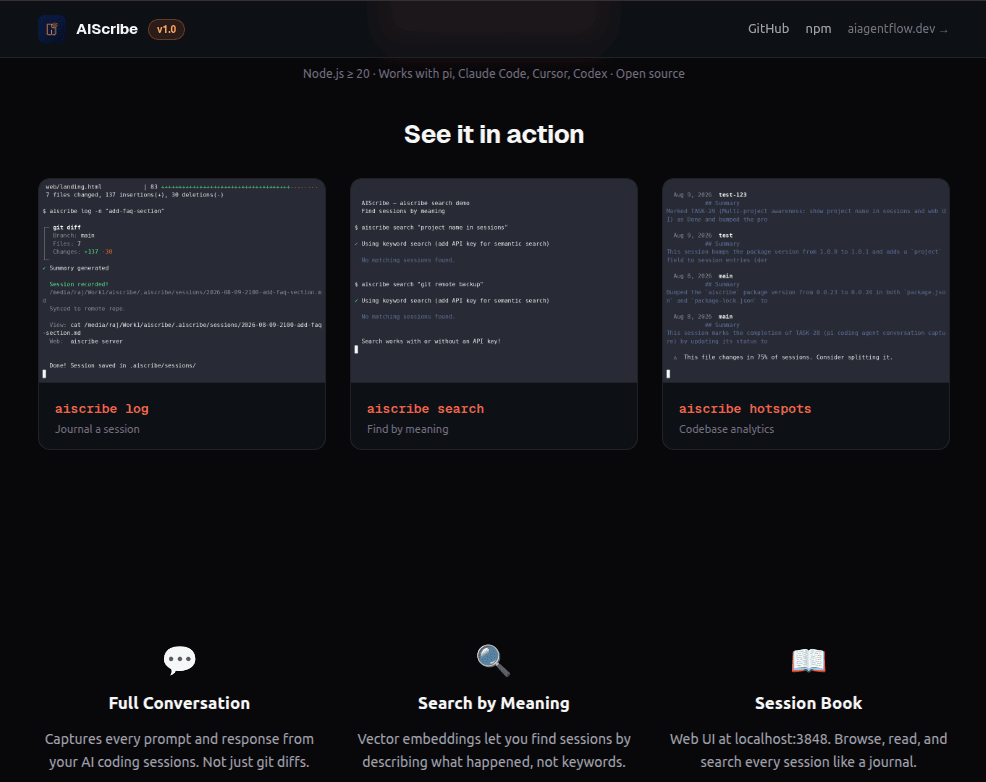The image size is (986, 782).
Task: Click the "Web UI at localhost:3848" description
Action: tap(808, 750)
